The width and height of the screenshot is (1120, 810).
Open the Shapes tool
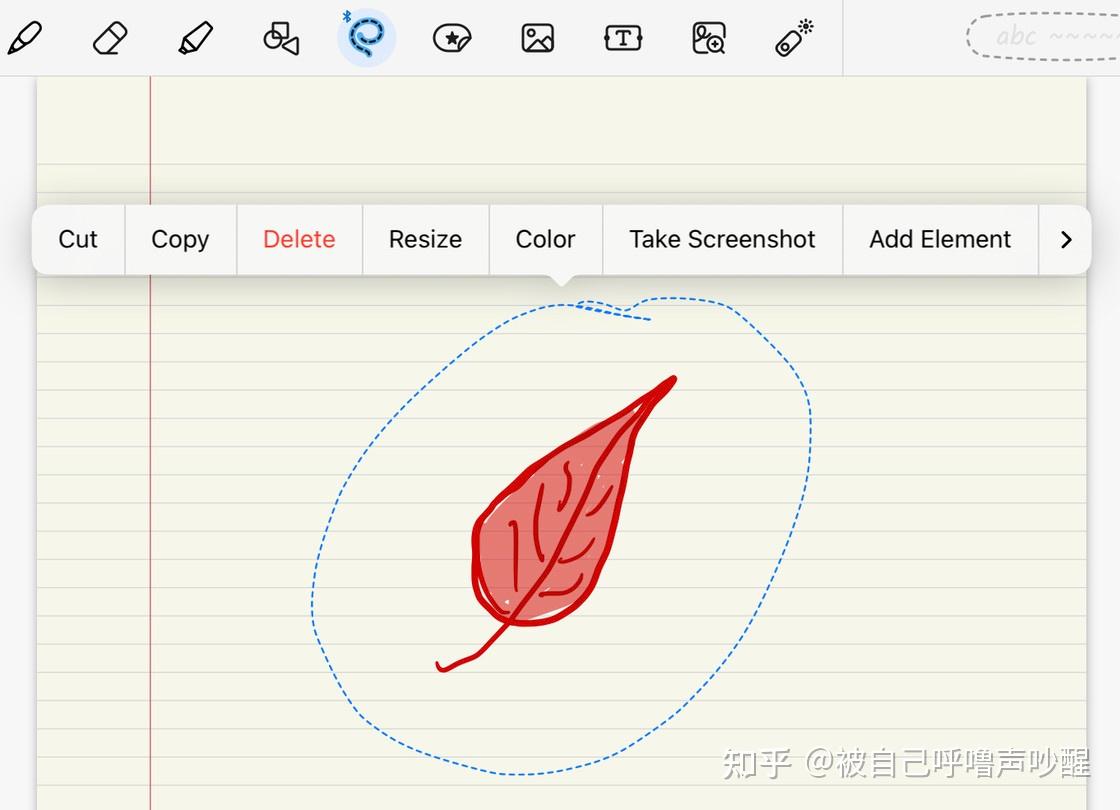point(280,37)
